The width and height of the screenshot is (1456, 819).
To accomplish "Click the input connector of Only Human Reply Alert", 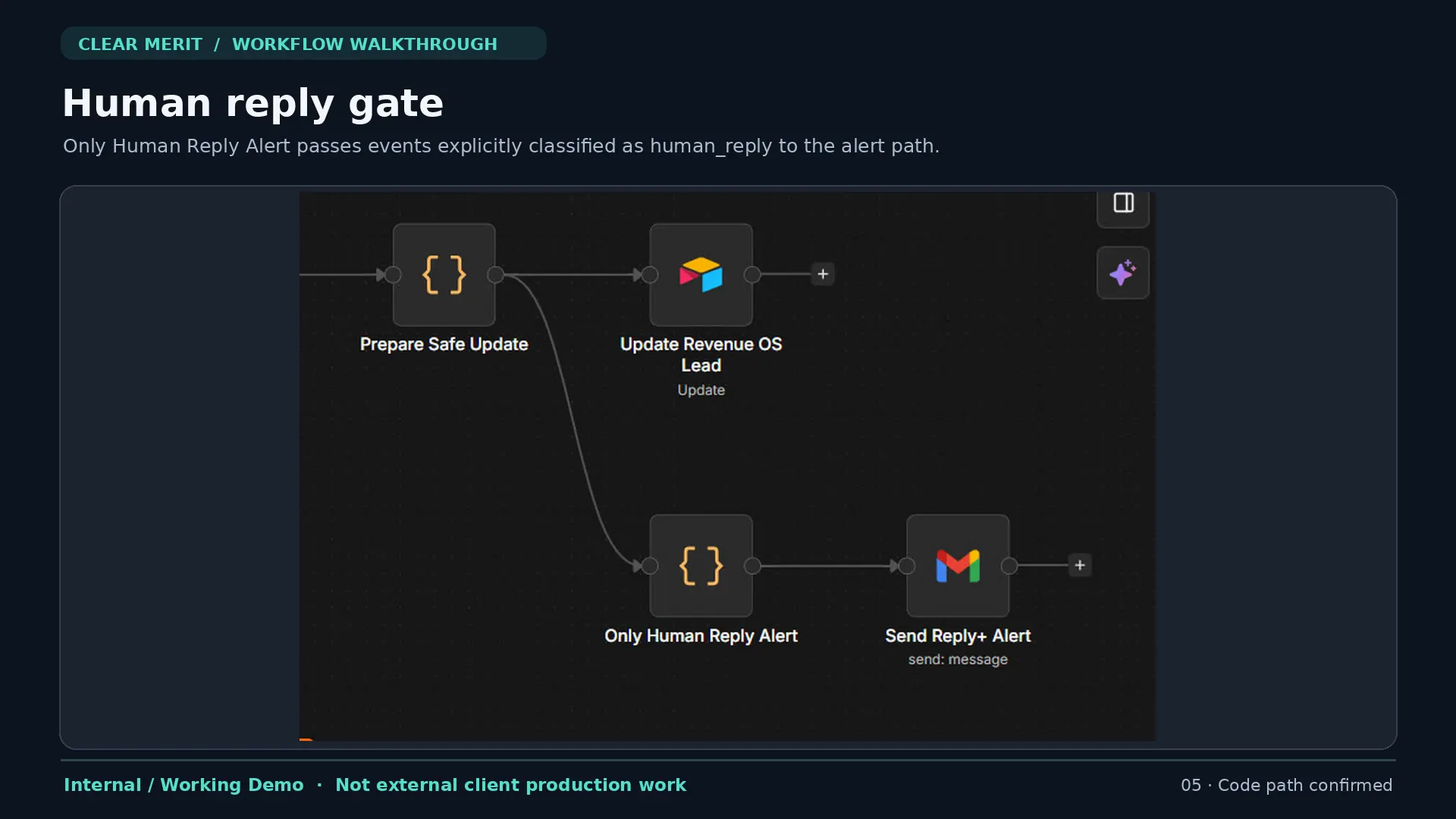I will click(x=650, y=566).
